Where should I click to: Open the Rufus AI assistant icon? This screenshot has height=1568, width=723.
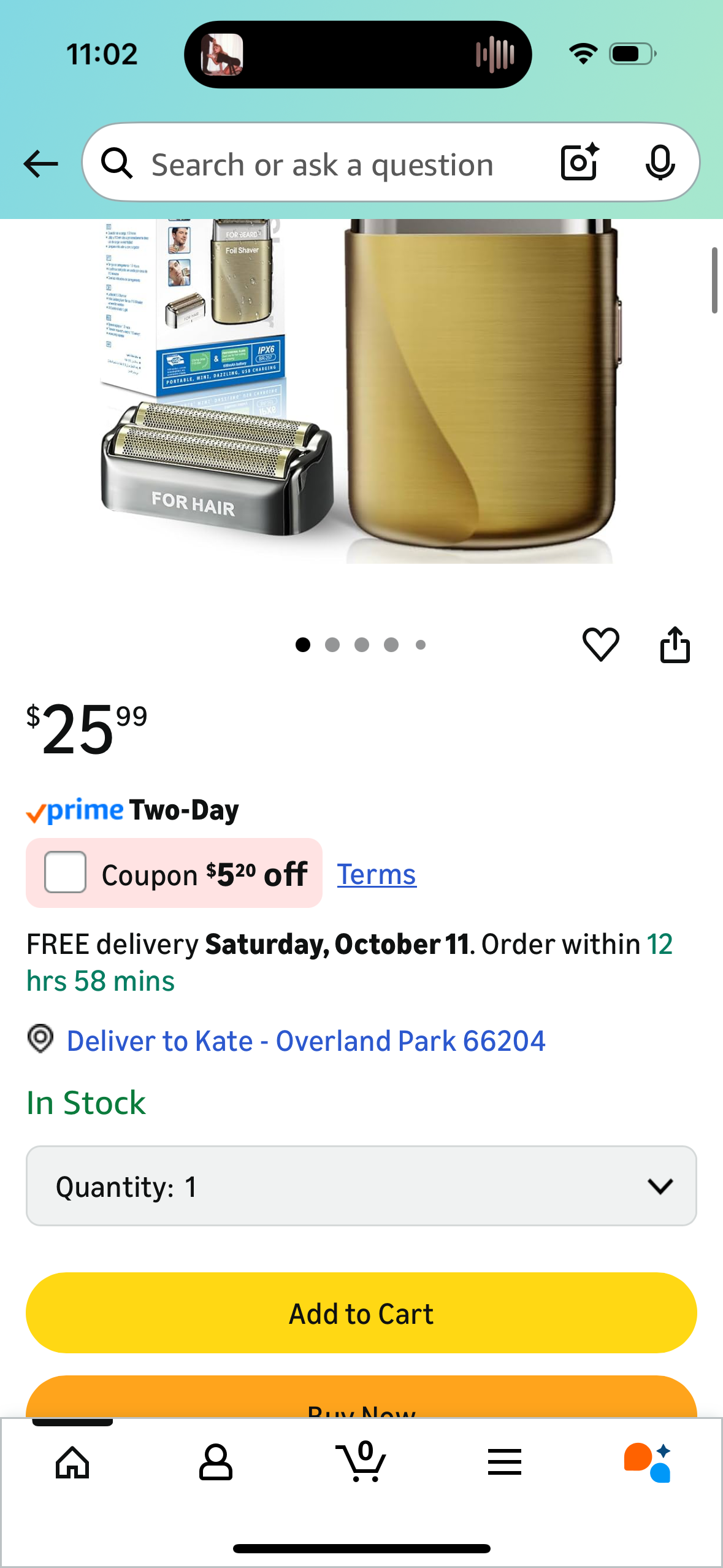(x=648, y=1462)
